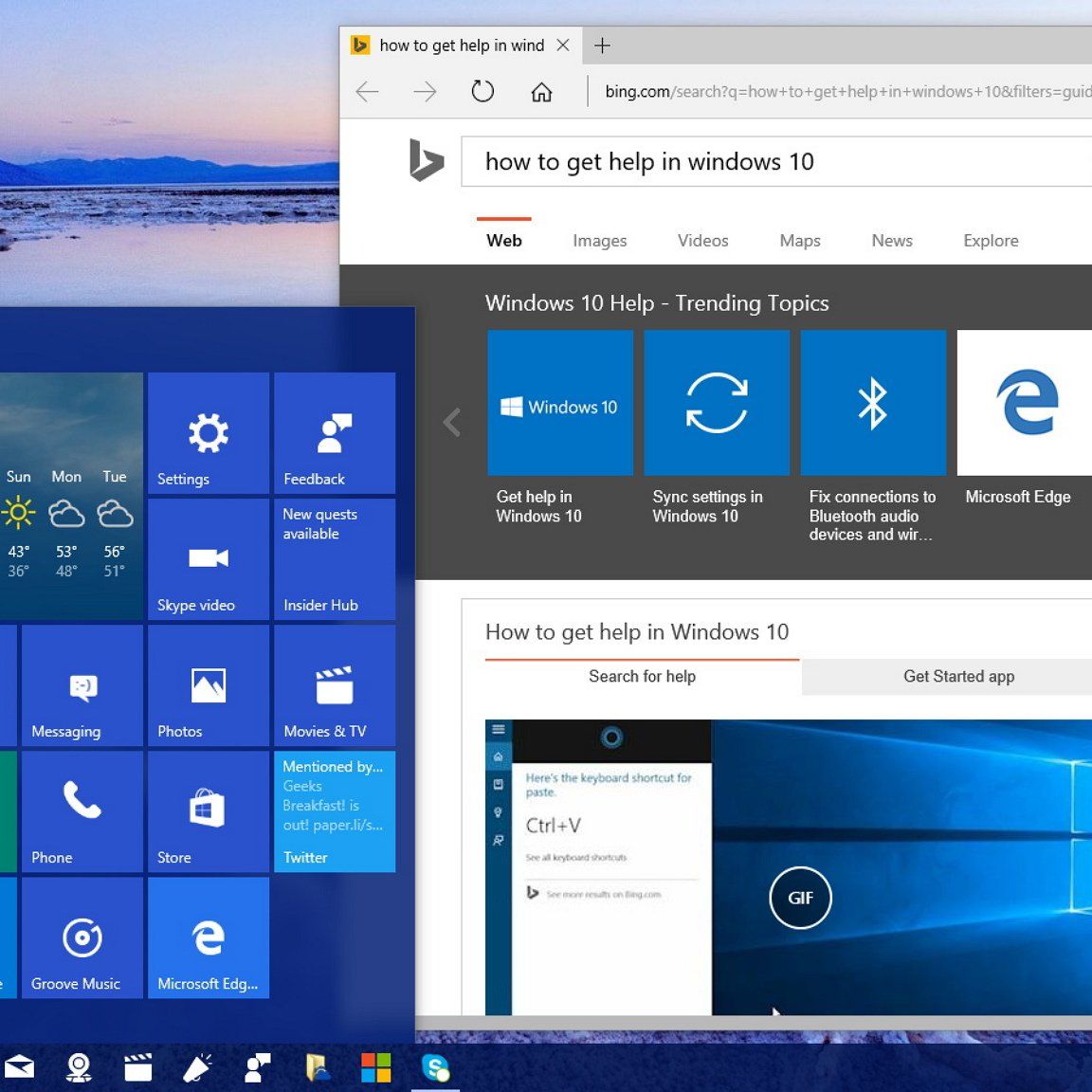The height and width of the screenshot is (1092, 1092).
Task: Click 'Fix connections to Bluetooth audio' link
Action: [x=872, y=516]
